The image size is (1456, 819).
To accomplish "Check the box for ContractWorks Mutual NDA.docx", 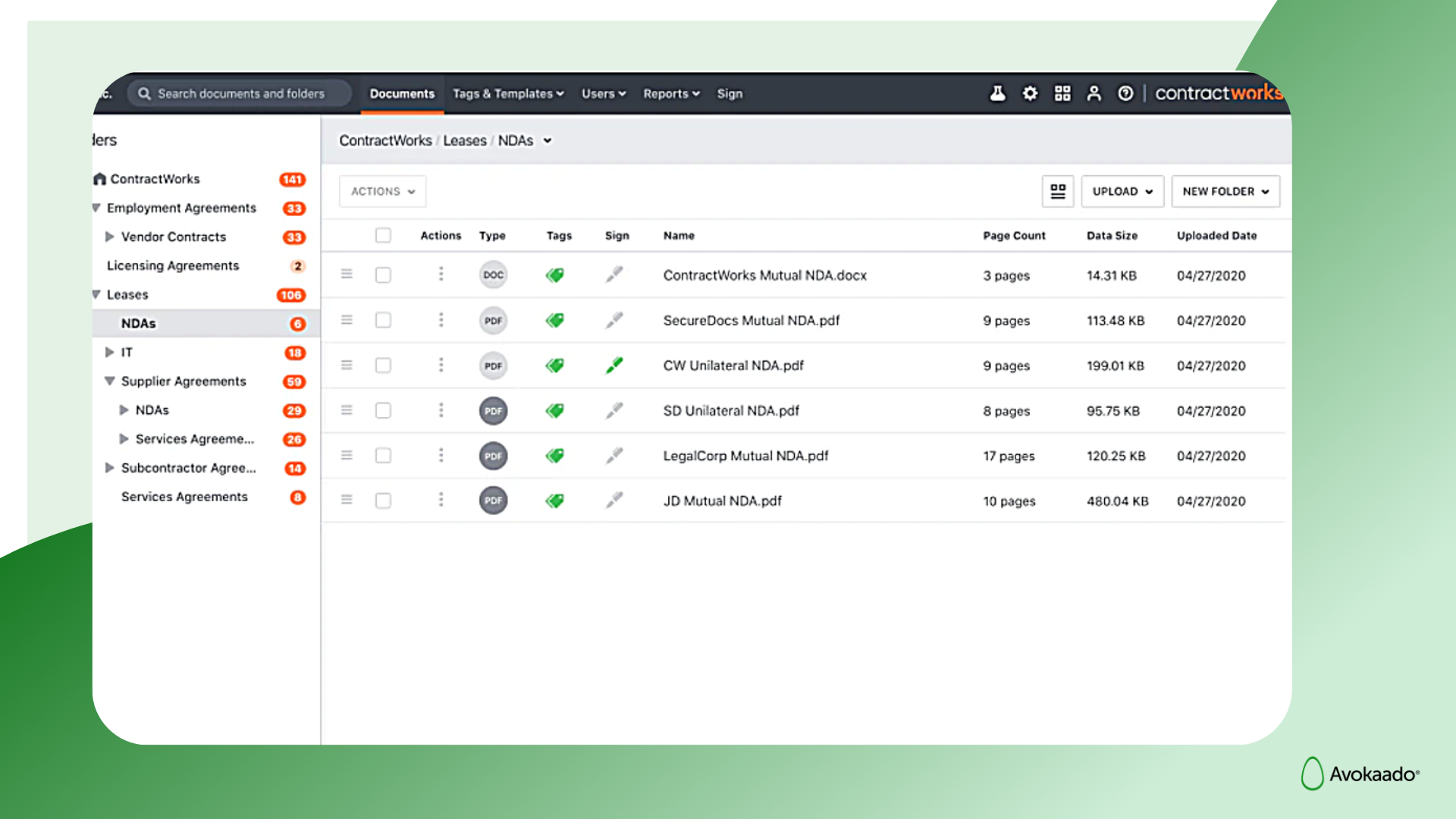I will pyautogui.click(x=383, y=275).
